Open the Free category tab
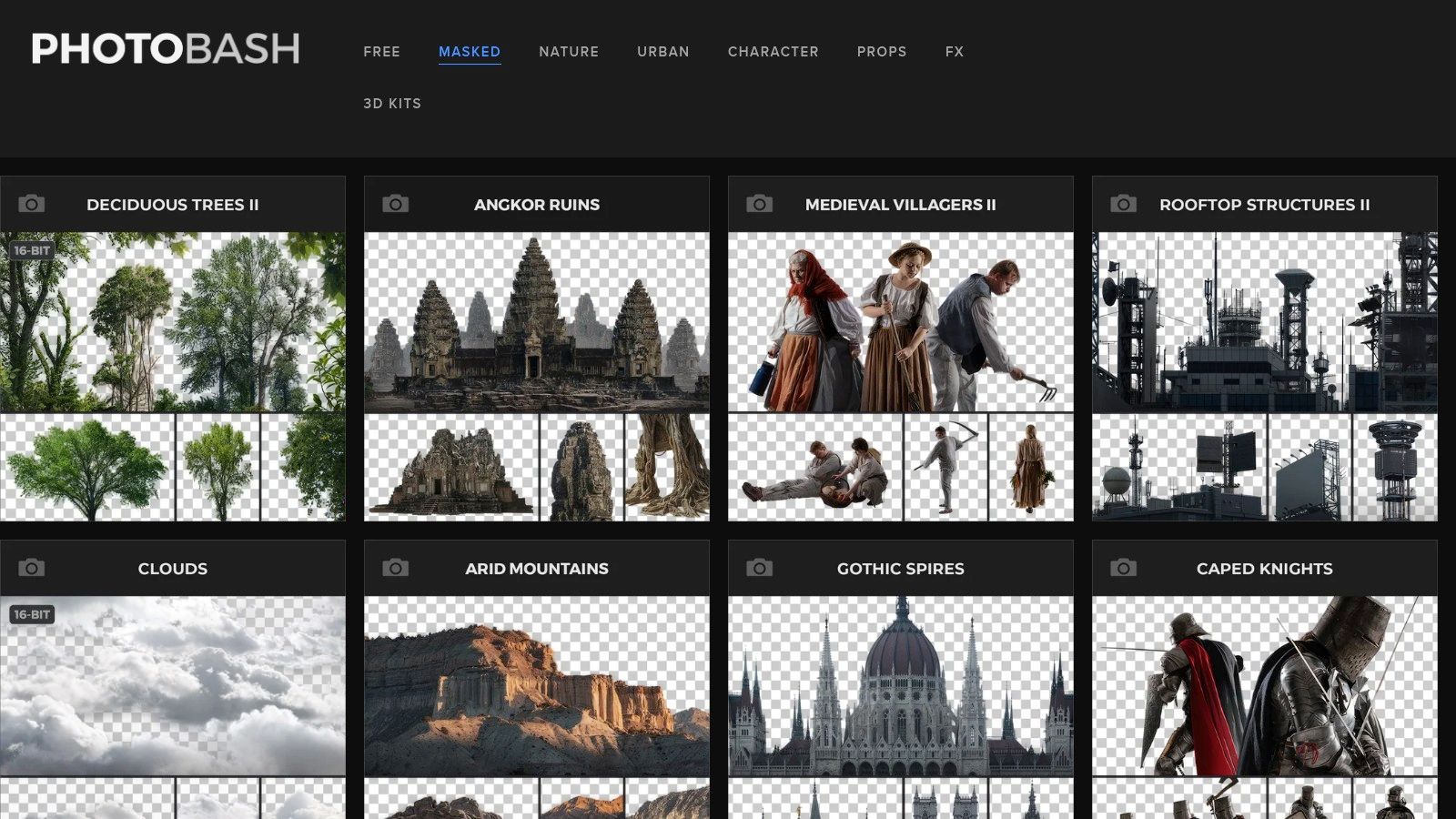1456x819 pixels. (381, 52)
